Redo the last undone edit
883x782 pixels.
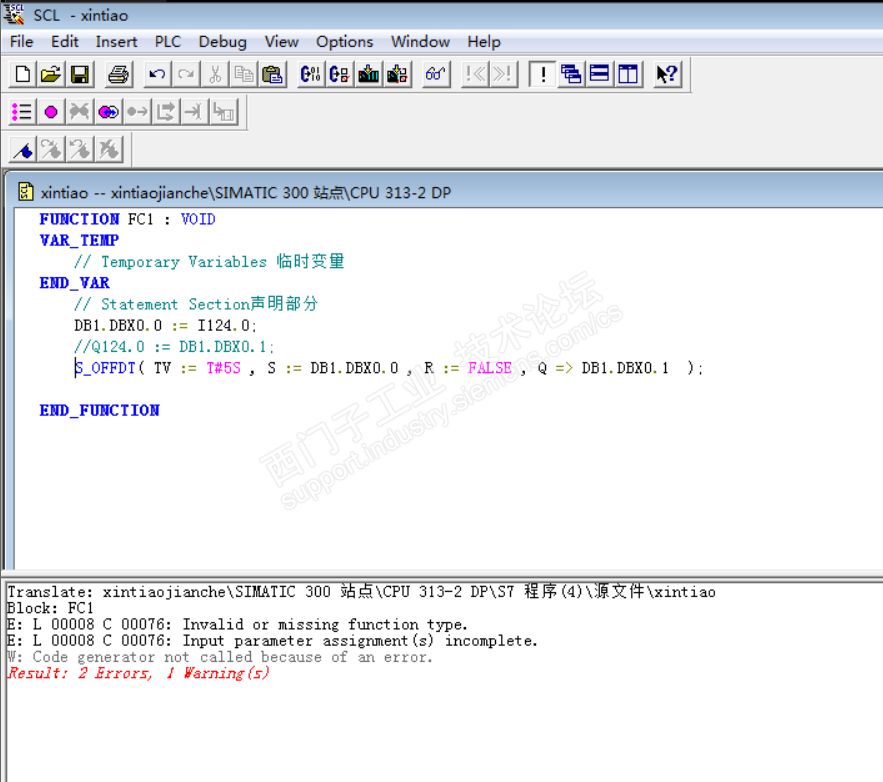pos(186,74)
